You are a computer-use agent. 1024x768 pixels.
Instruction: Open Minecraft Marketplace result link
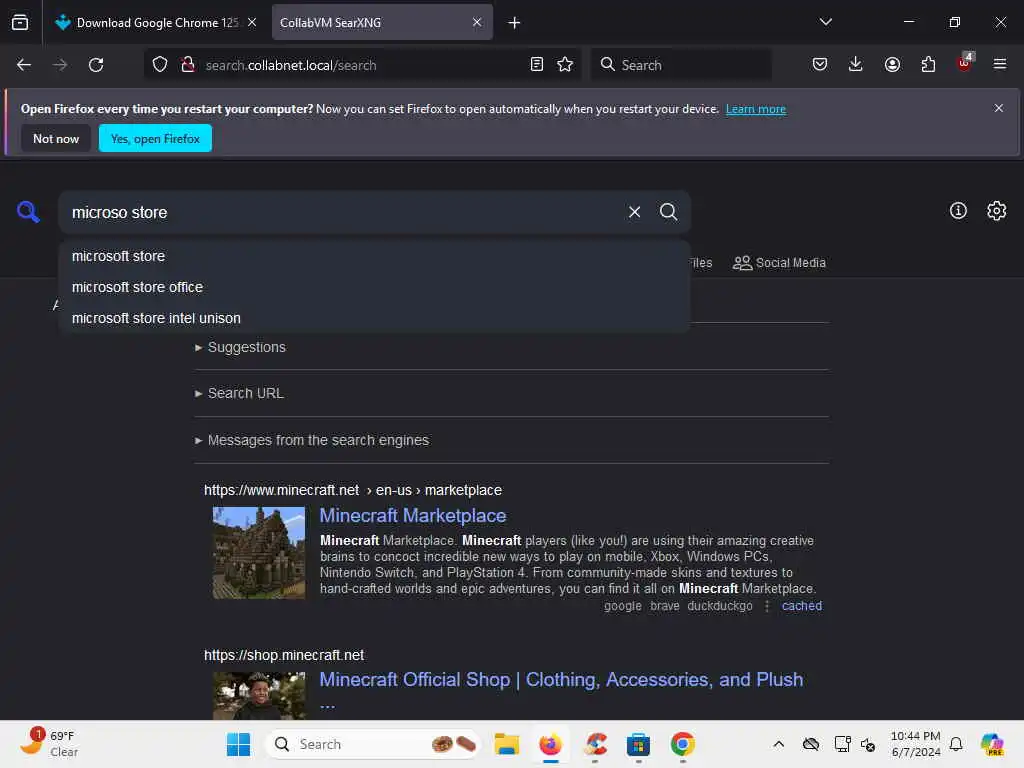coord(413,515)
